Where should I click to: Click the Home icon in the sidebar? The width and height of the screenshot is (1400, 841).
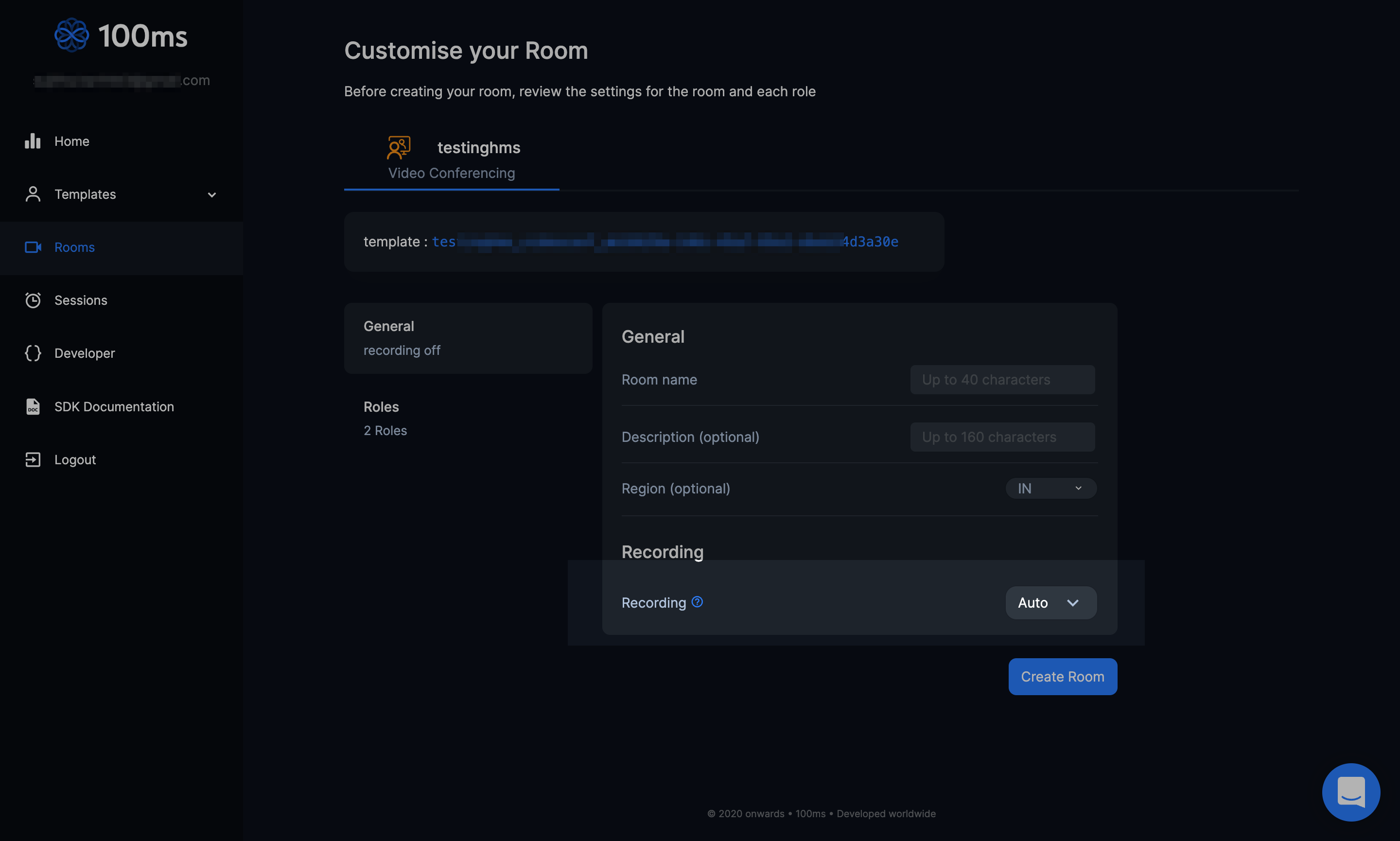pos(32,140)
